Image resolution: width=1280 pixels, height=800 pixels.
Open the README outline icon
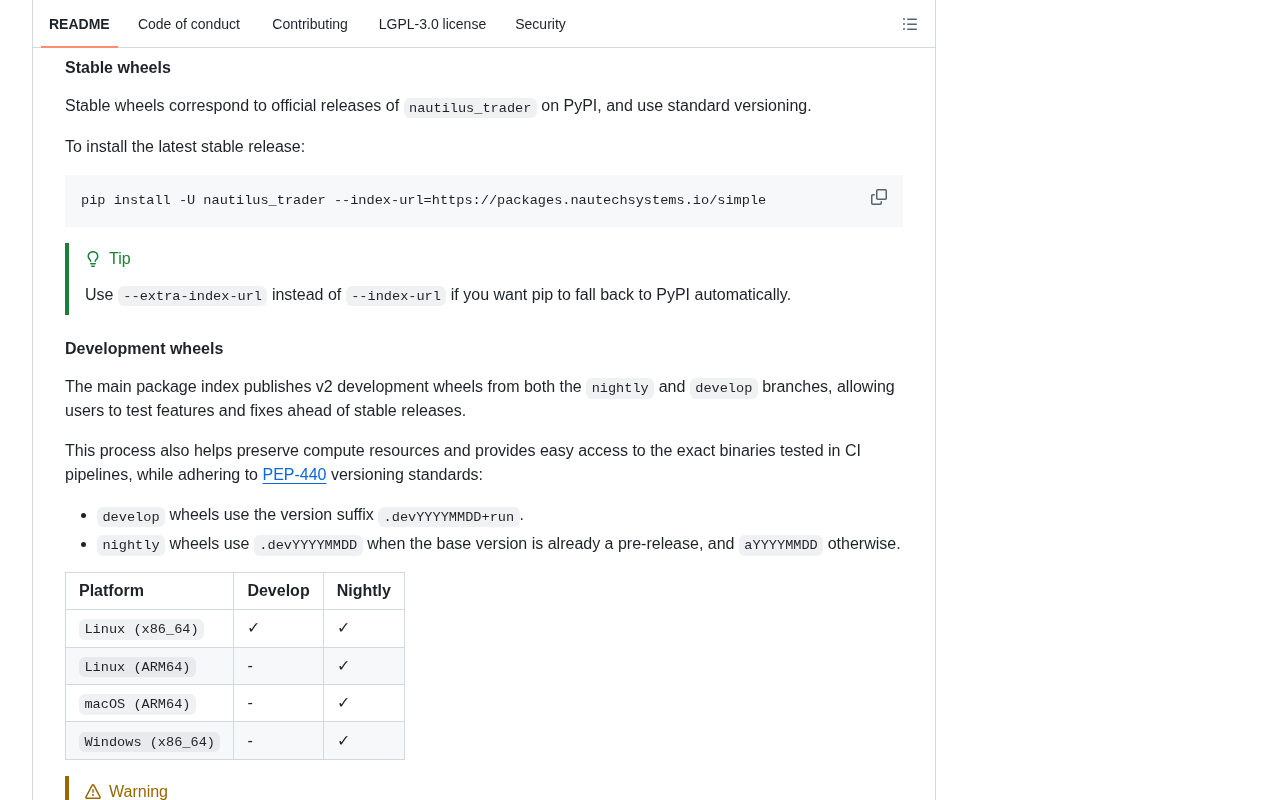pyautogui.click(x=910, y=24)
